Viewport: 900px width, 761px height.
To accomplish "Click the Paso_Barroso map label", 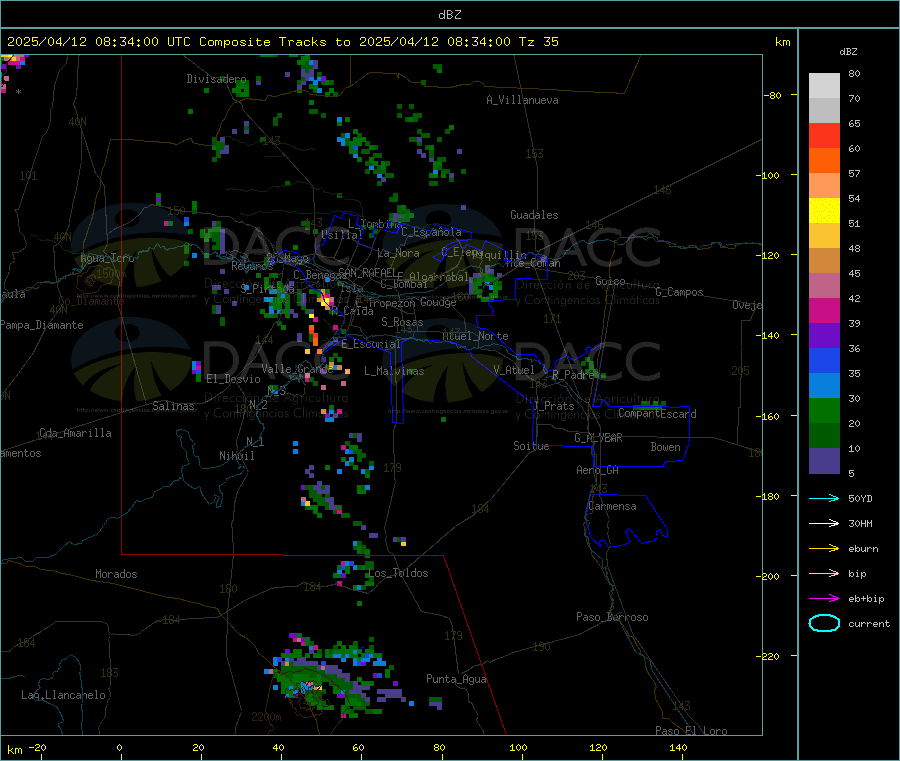I will click(612, 617).
